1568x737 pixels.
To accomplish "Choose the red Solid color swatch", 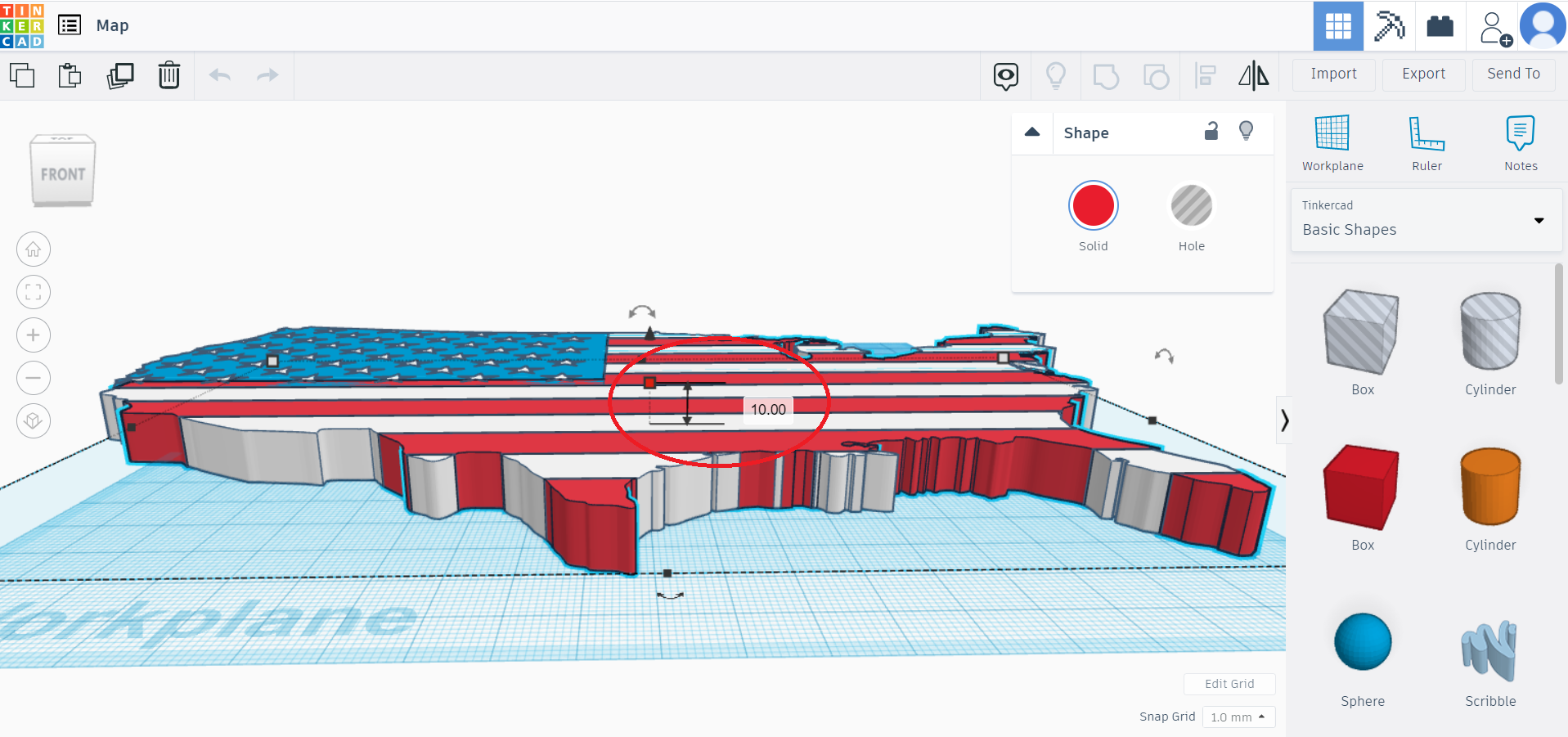I will [x=1093, y=205].
